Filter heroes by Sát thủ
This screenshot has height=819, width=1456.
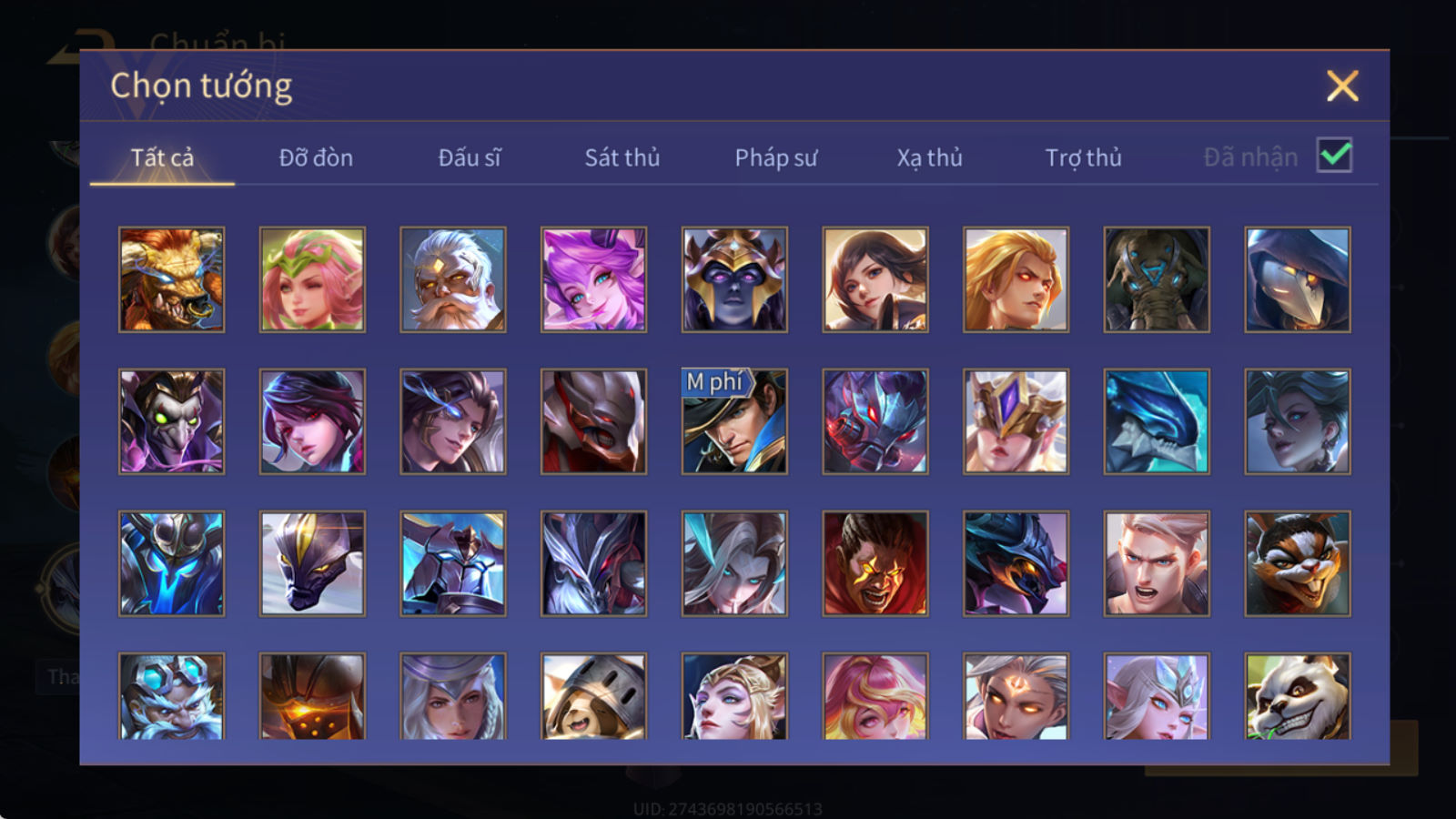click(x=622, y=157)
